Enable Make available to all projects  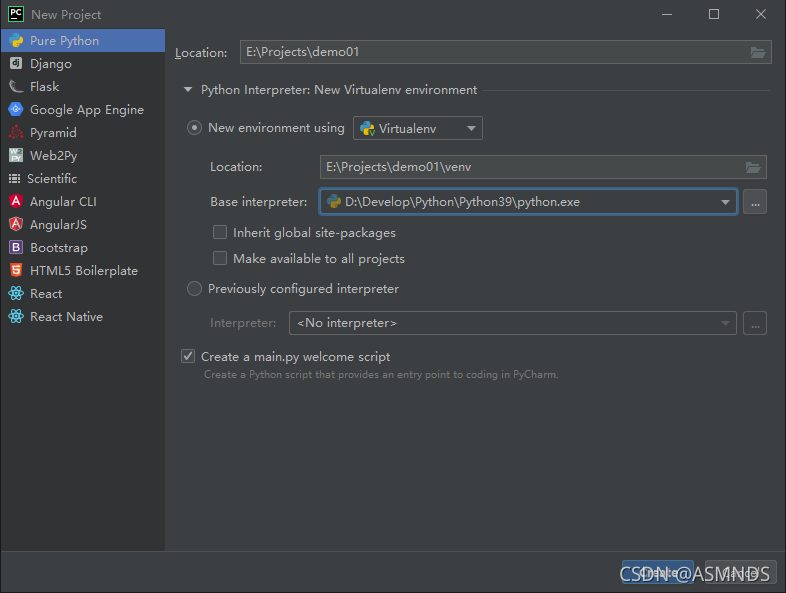tap(220, 258)
